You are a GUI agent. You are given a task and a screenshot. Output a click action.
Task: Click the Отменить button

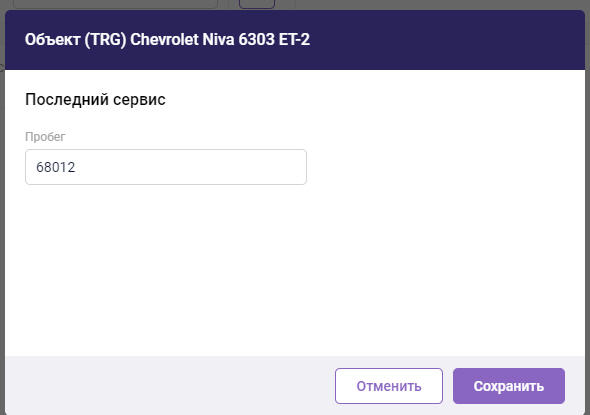389,386
